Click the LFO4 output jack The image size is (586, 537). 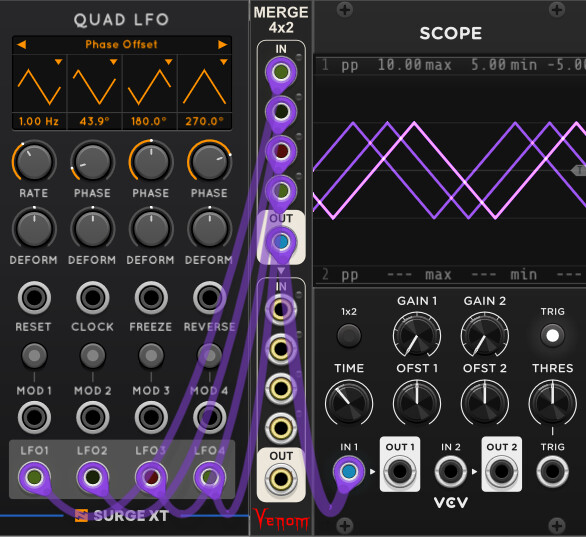[x=210, y=477]
